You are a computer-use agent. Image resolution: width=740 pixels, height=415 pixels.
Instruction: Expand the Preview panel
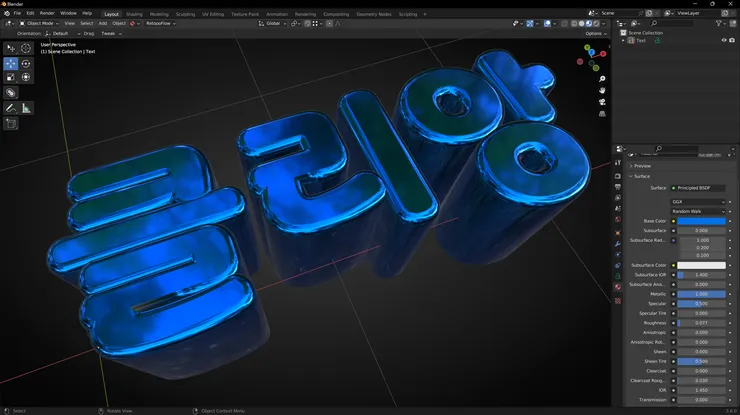coord(642,166)
